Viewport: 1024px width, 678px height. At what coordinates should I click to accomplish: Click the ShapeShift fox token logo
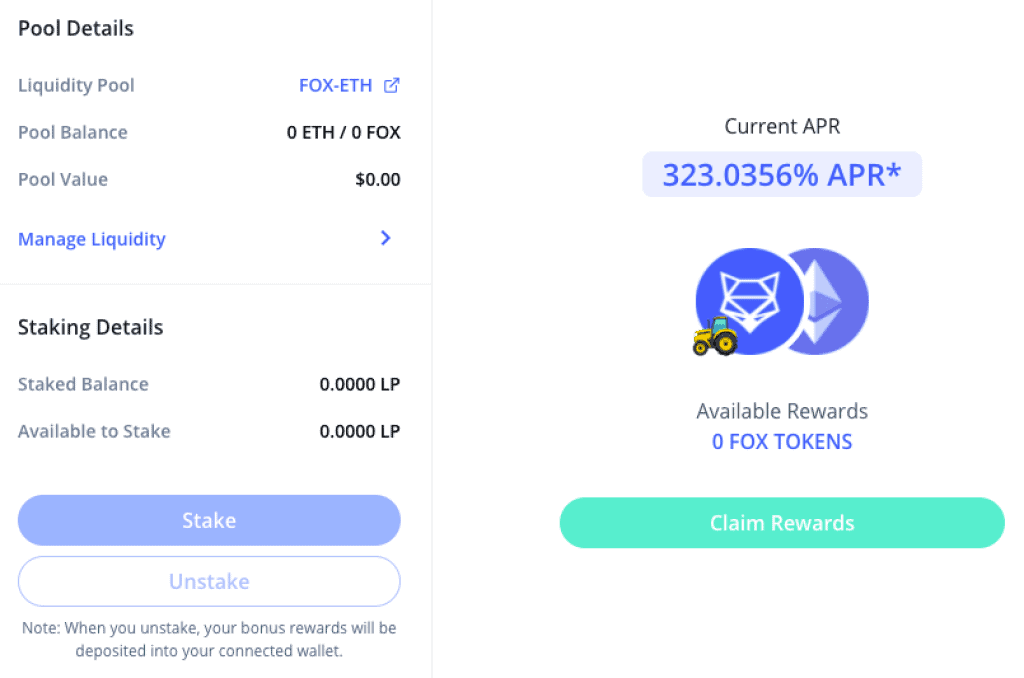749,301
